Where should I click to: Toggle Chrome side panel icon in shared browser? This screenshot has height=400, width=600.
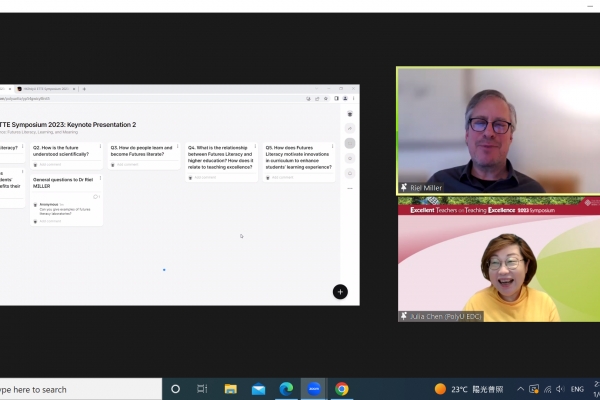click(x=336, y=98)
